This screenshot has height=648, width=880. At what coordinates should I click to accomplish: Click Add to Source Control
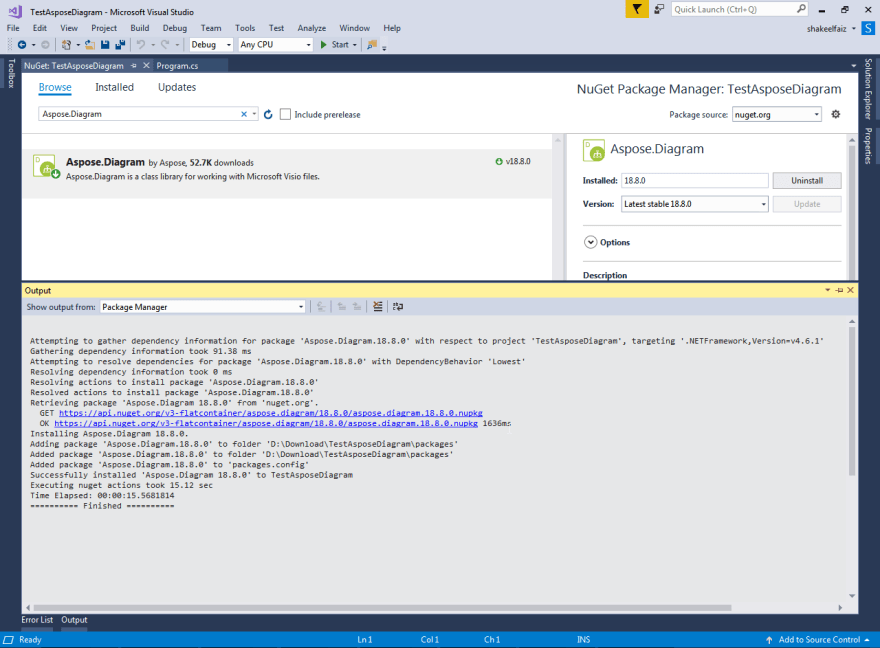819,640
